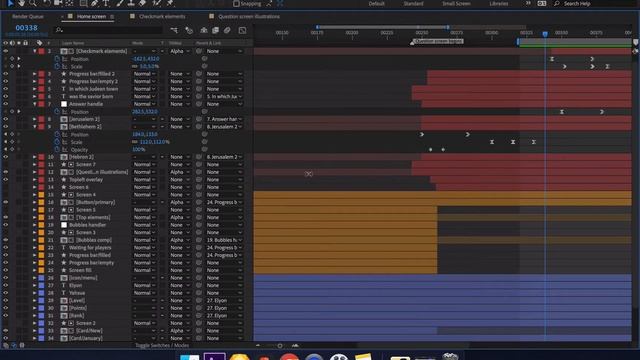Select the Camera tool
This screenshot has height=360, width=640.
pyautogui.click(x=58, y=3)
